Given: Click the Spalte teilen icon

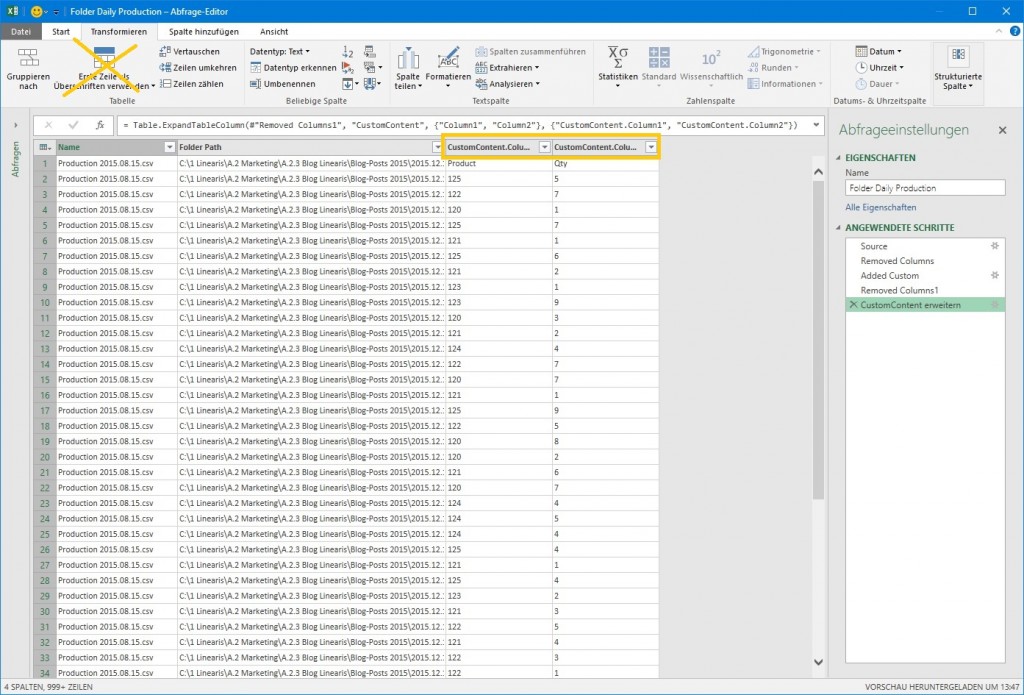Looking at the screenshot, I should tap(407, 58).
